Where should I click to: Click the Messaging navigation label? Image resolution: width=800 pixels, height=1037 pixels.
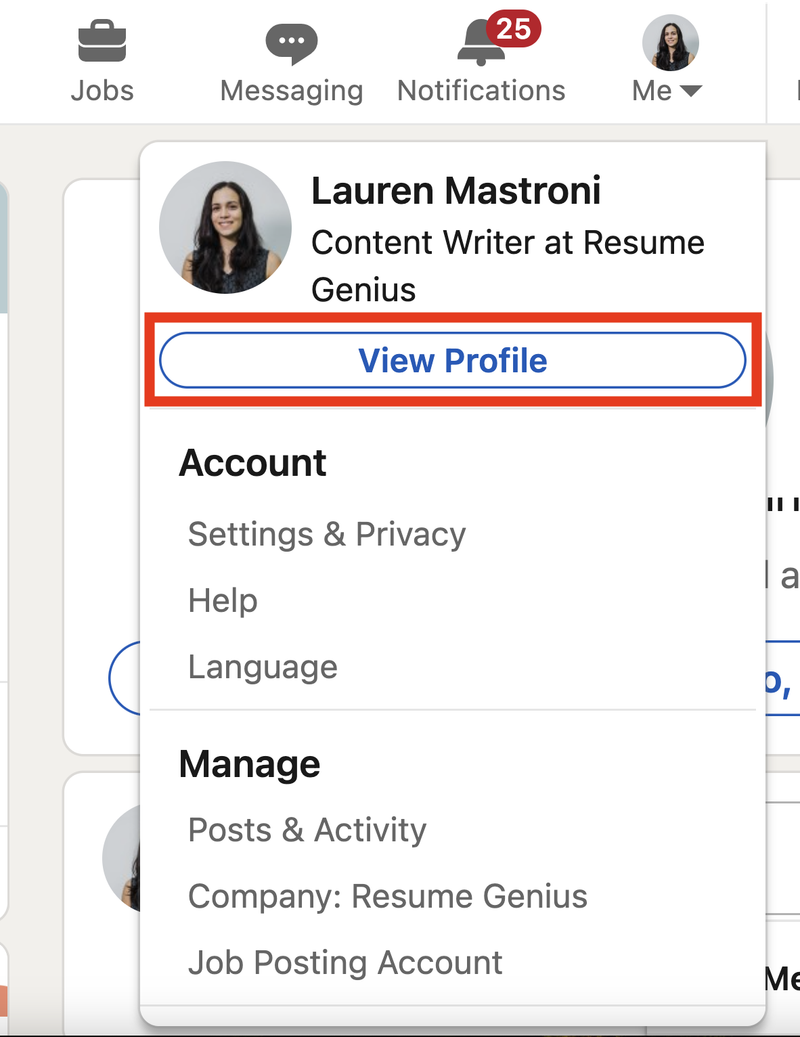coord(290,89)
